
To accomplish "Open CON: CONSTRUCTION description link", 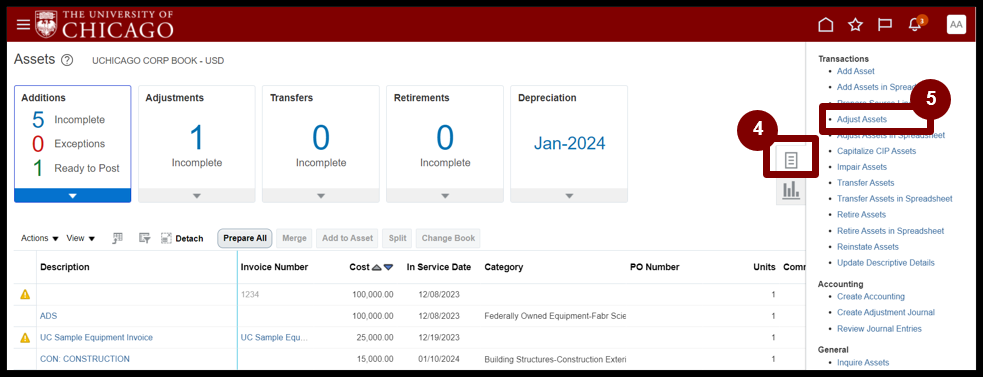I will click(85, 359).
